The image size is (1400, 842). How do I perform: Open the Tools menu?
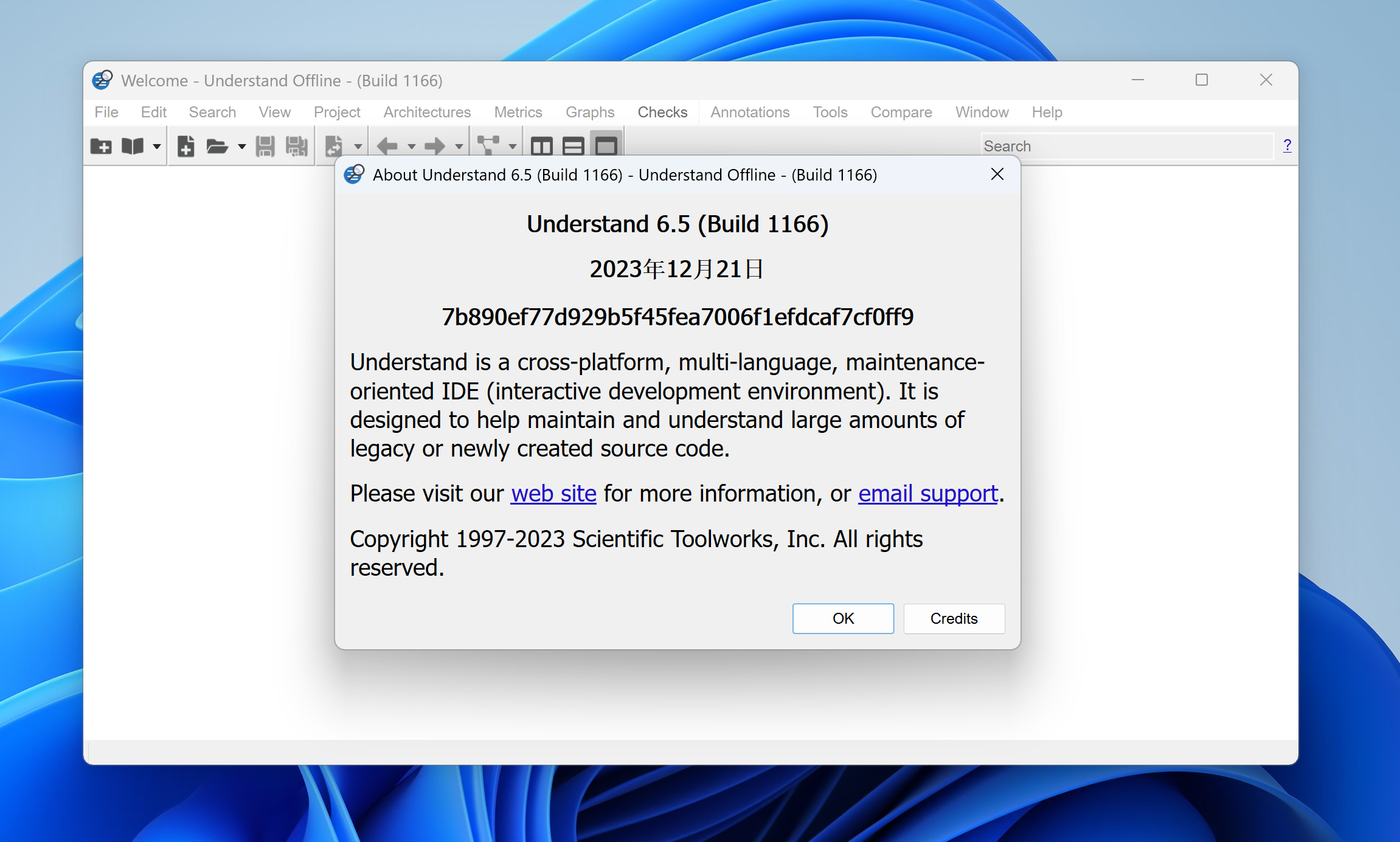click(x=830, y=112)
